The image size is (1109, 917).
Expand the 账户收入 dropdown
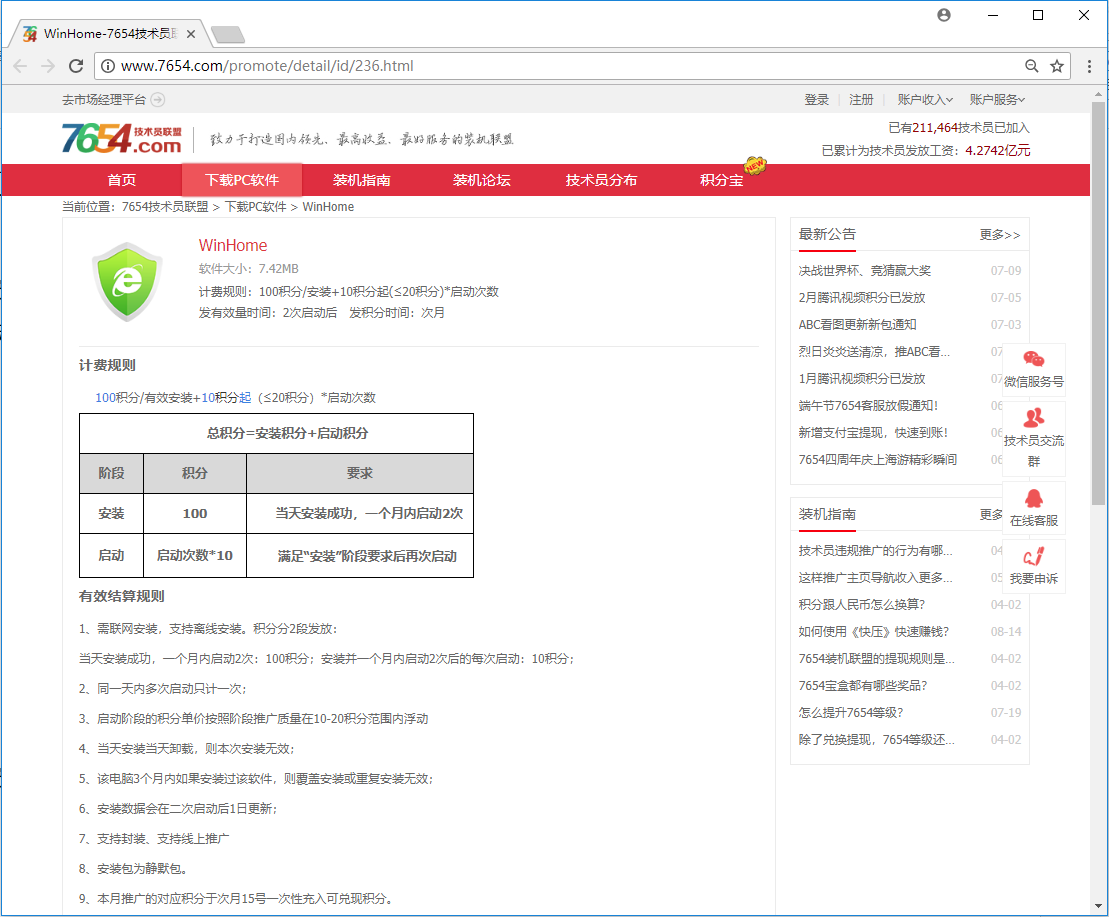(925, 100)
